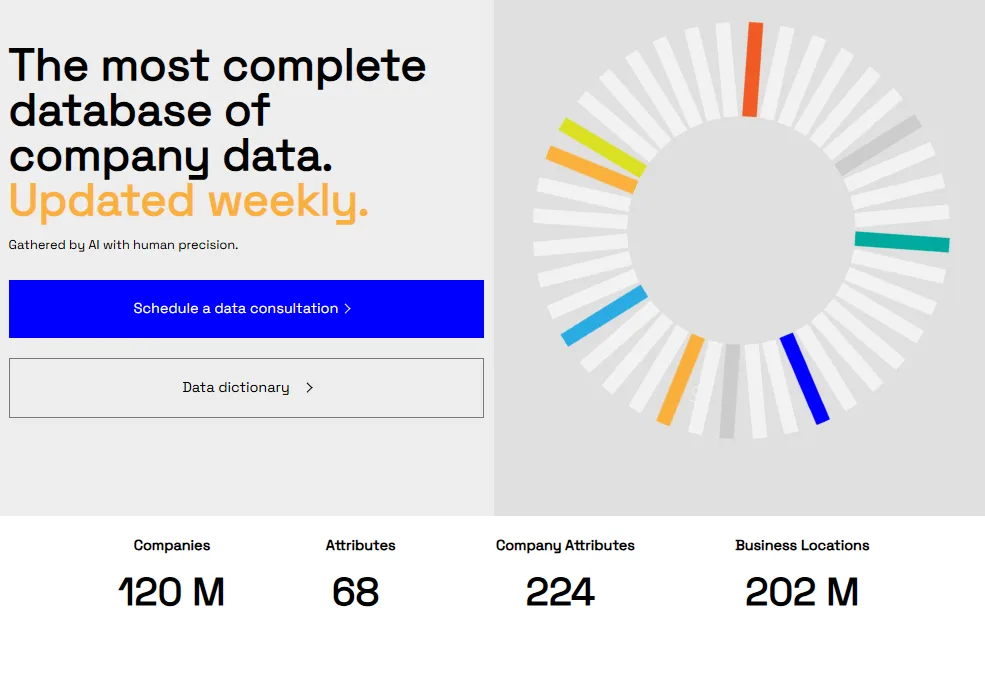Click the light blue bar on the ring
The image size is (985, 691).
click(604, 315)
